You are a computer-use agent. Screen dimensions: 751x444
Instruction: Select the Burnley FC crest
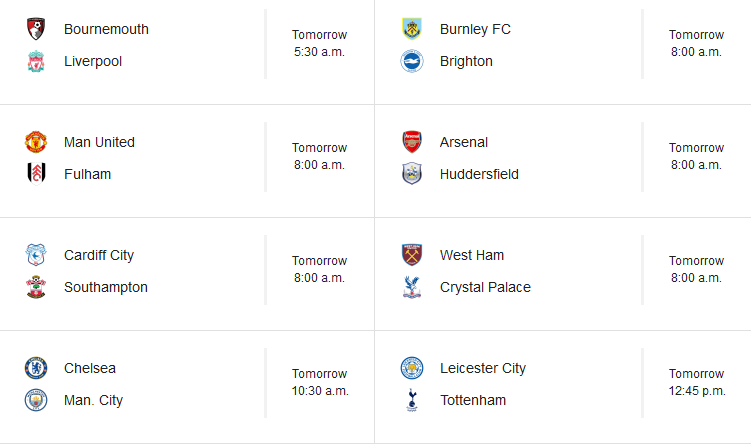pos(412,29)
